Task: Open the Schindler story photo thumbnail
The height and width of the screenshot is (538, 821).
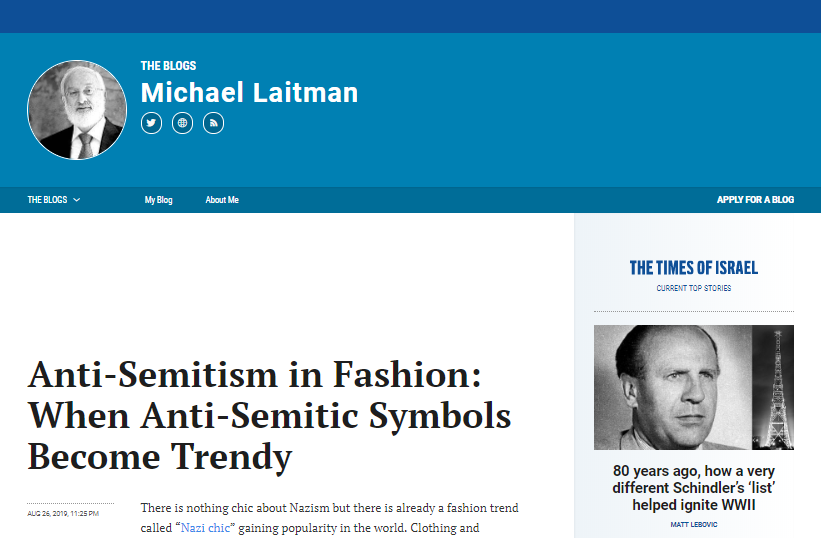Action: 694,387
